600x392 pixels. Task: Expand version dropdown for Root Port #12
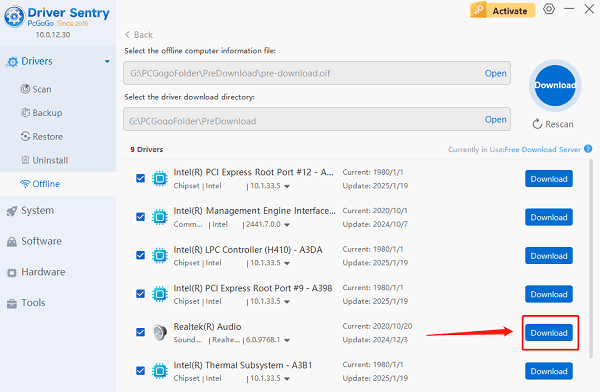287,186
